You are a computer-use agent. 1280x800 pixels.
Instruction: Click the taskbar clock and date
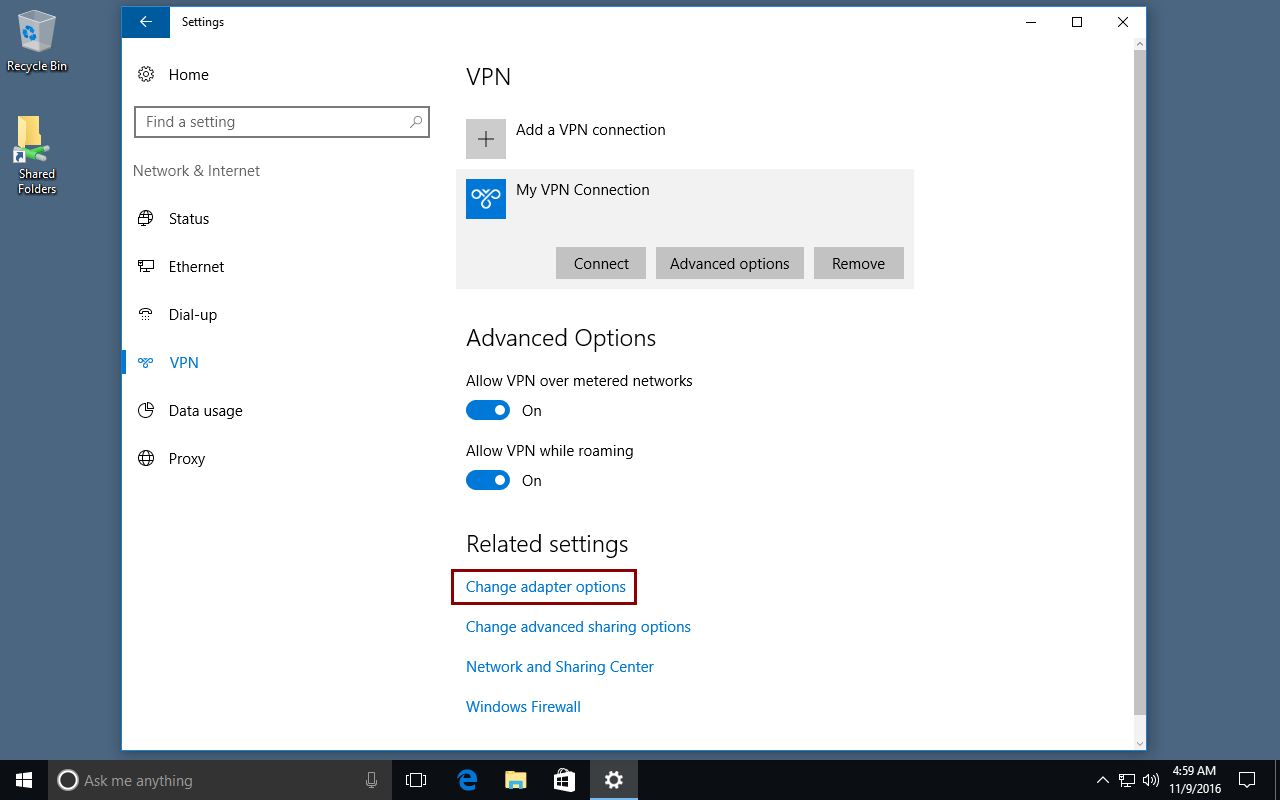(x=1195, y=780)
